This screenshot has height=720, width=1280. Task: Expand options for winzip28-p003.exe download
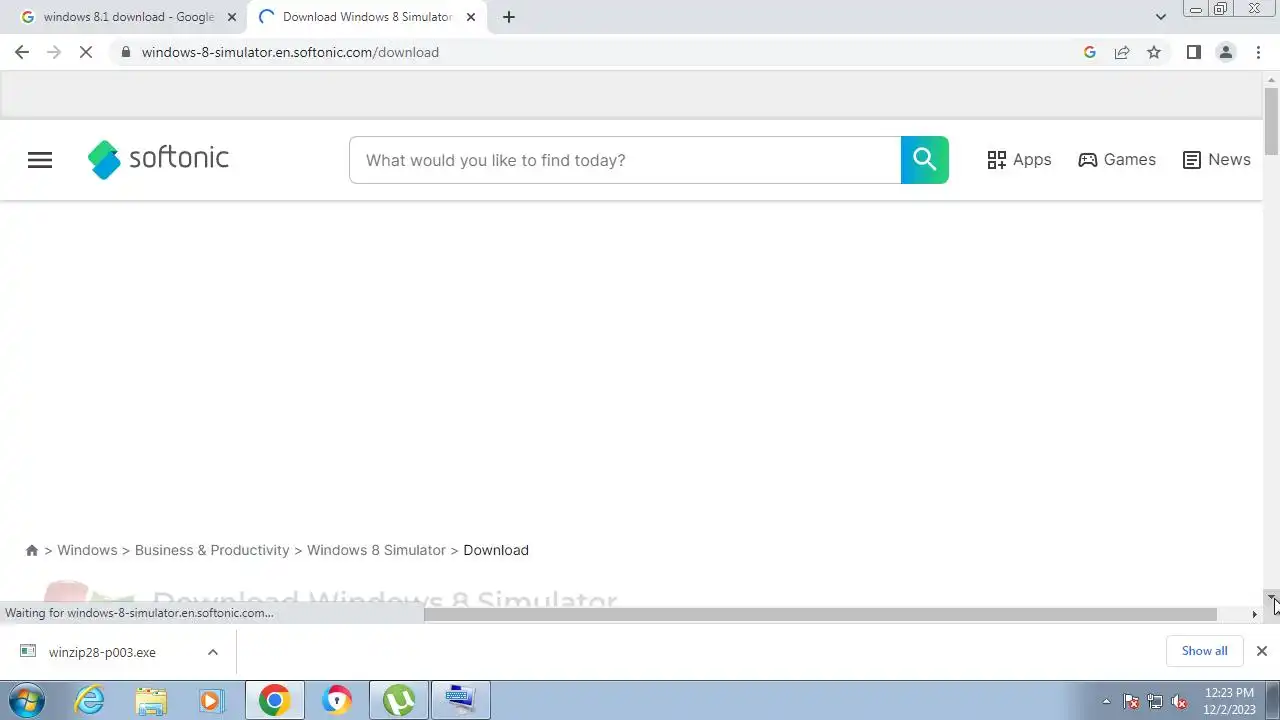coord(212,652)
